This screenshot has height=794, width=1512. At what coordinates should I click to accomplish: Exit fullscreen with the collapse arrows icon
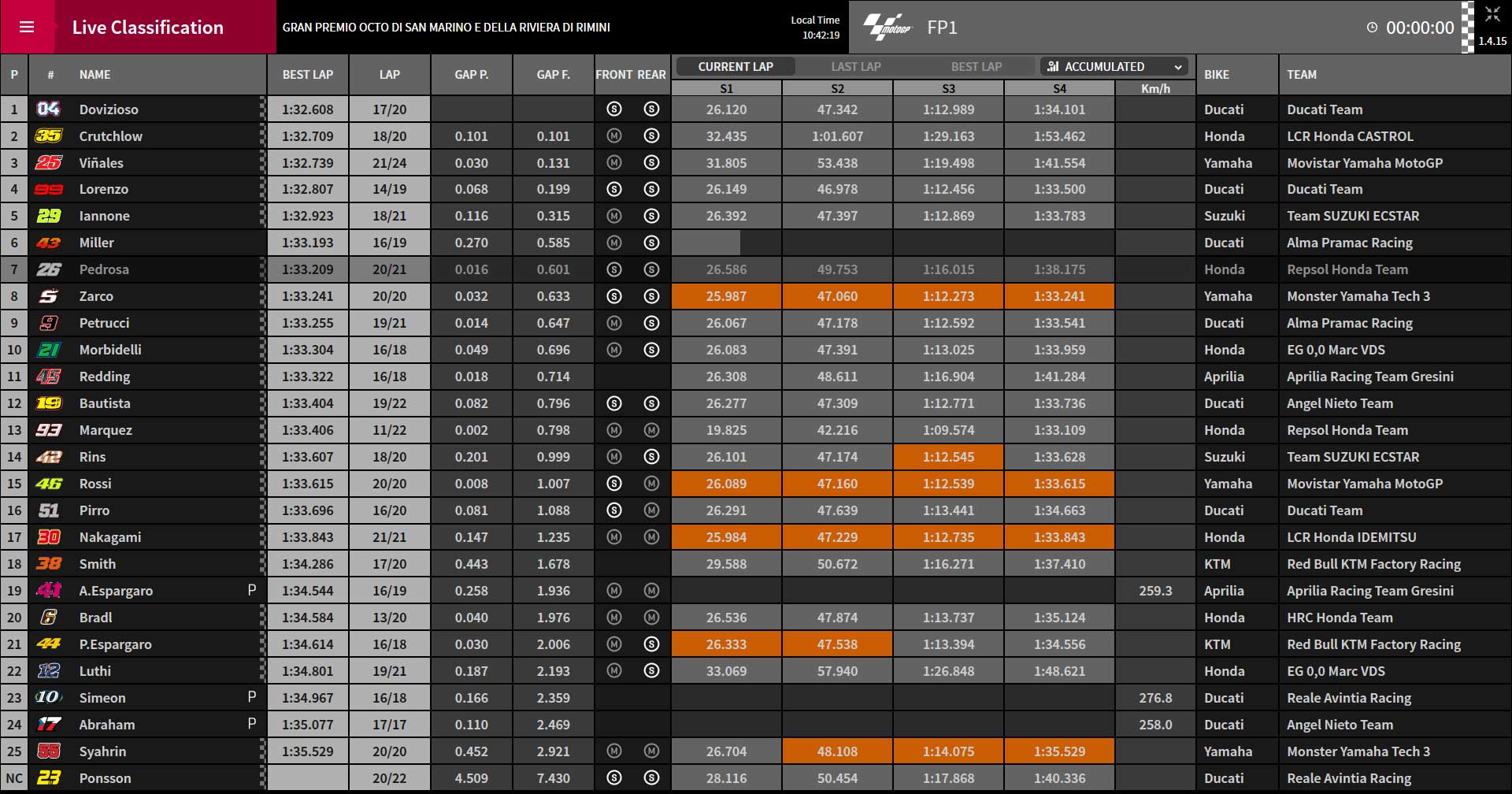(x=1492, y=14)
